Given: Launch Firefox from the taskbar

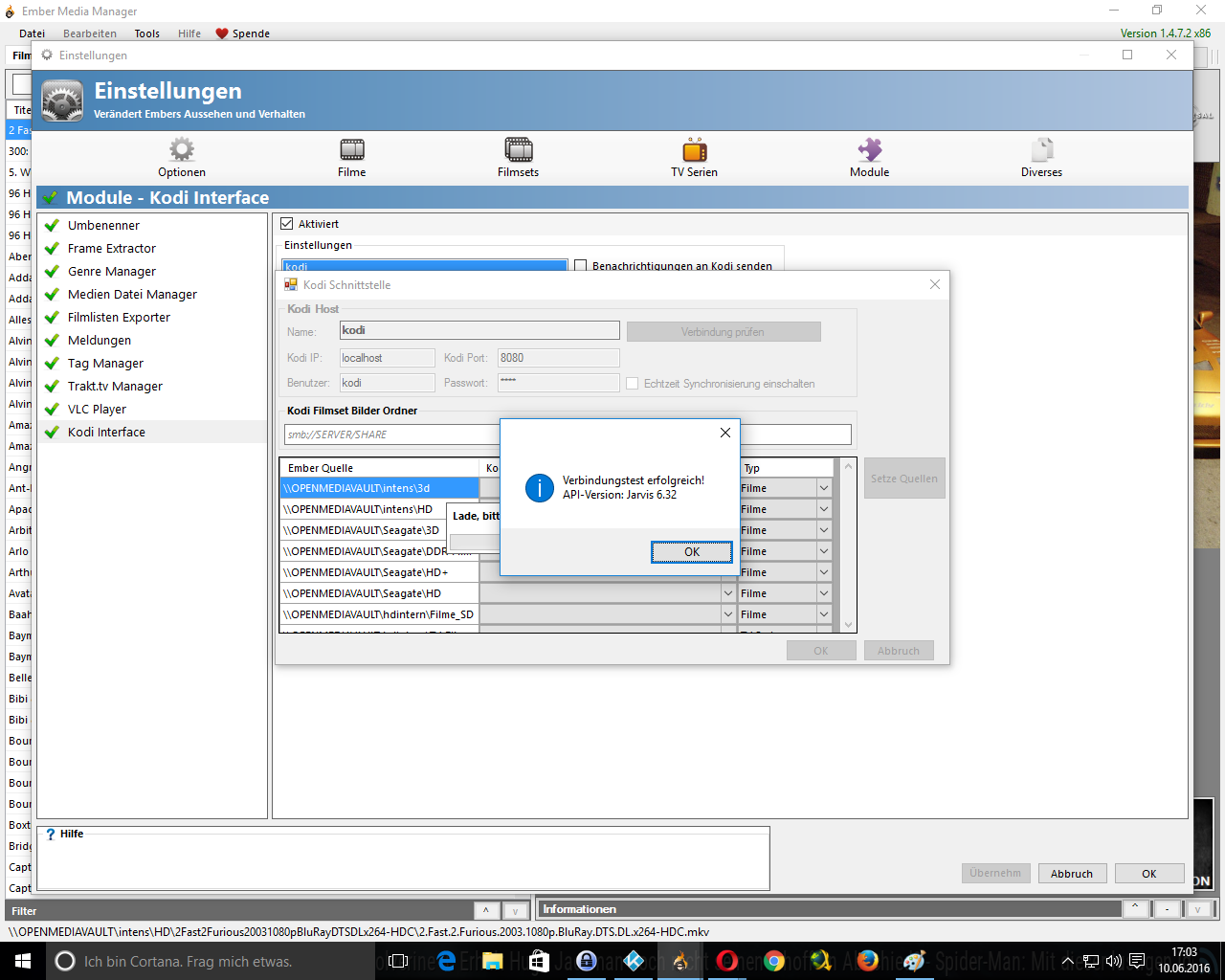Looking at the screenshot, I should click(868, 961).
